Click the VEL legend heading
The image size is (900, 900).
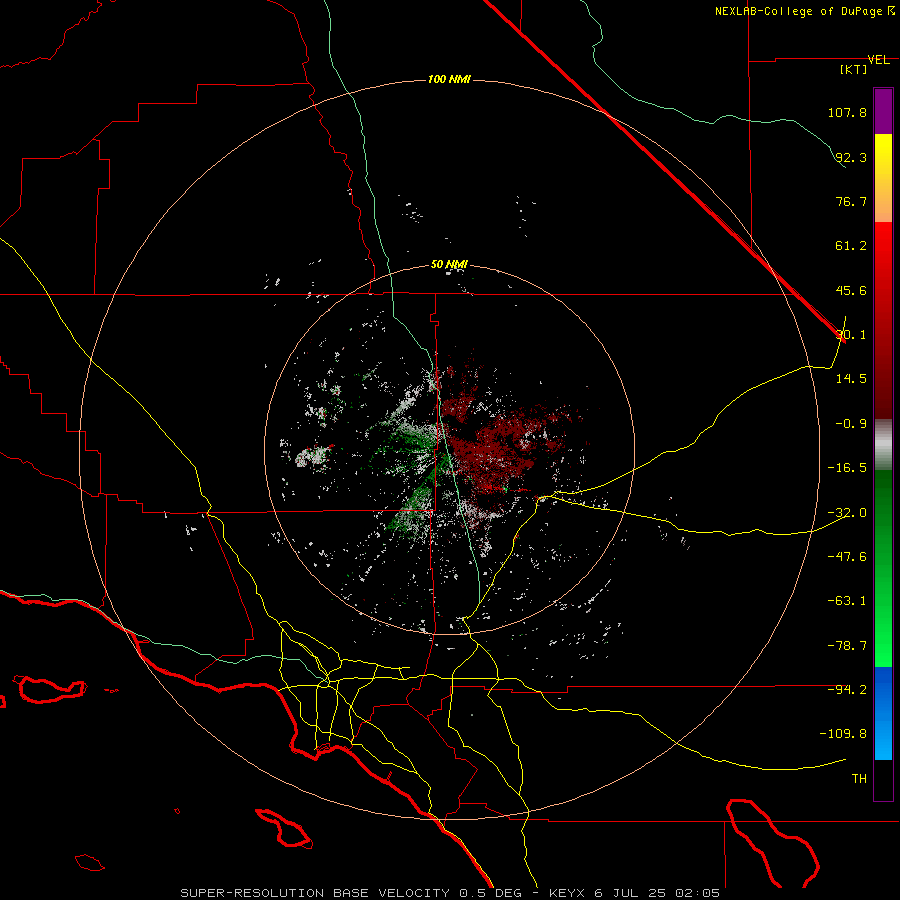coord(878,60)
